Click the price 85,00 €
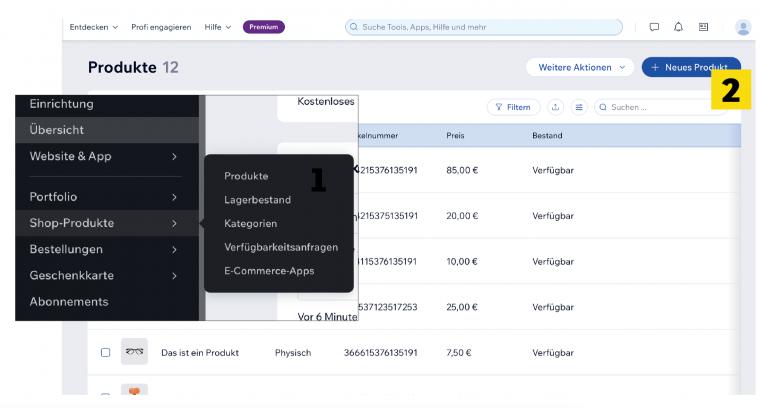Image resolution: width=770 pixels, height=408 pixels. click(462, 170)
